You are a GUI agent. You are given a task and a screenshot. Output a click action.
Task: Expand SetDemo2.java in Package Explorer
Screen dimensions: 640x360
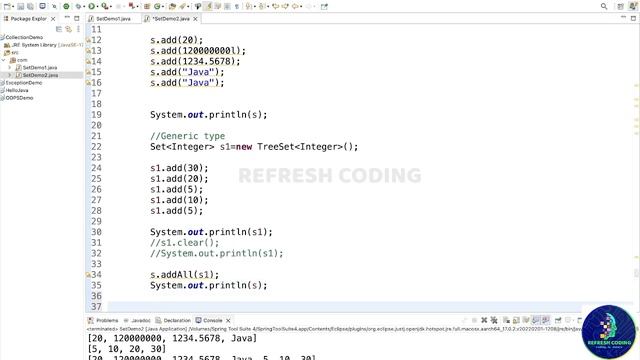(x=10, y=75)
